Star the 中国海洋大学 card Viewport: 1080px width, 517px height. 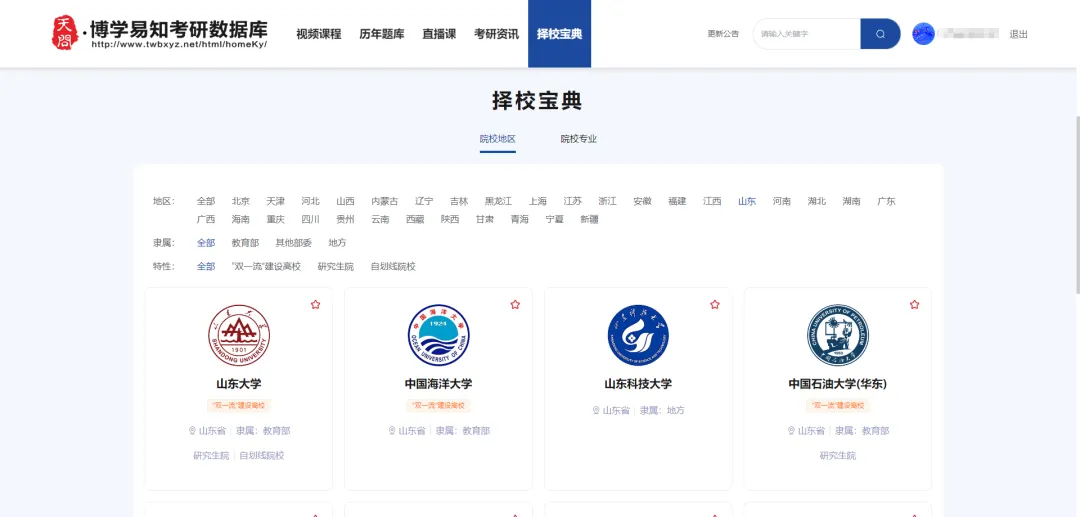[515, 304]
